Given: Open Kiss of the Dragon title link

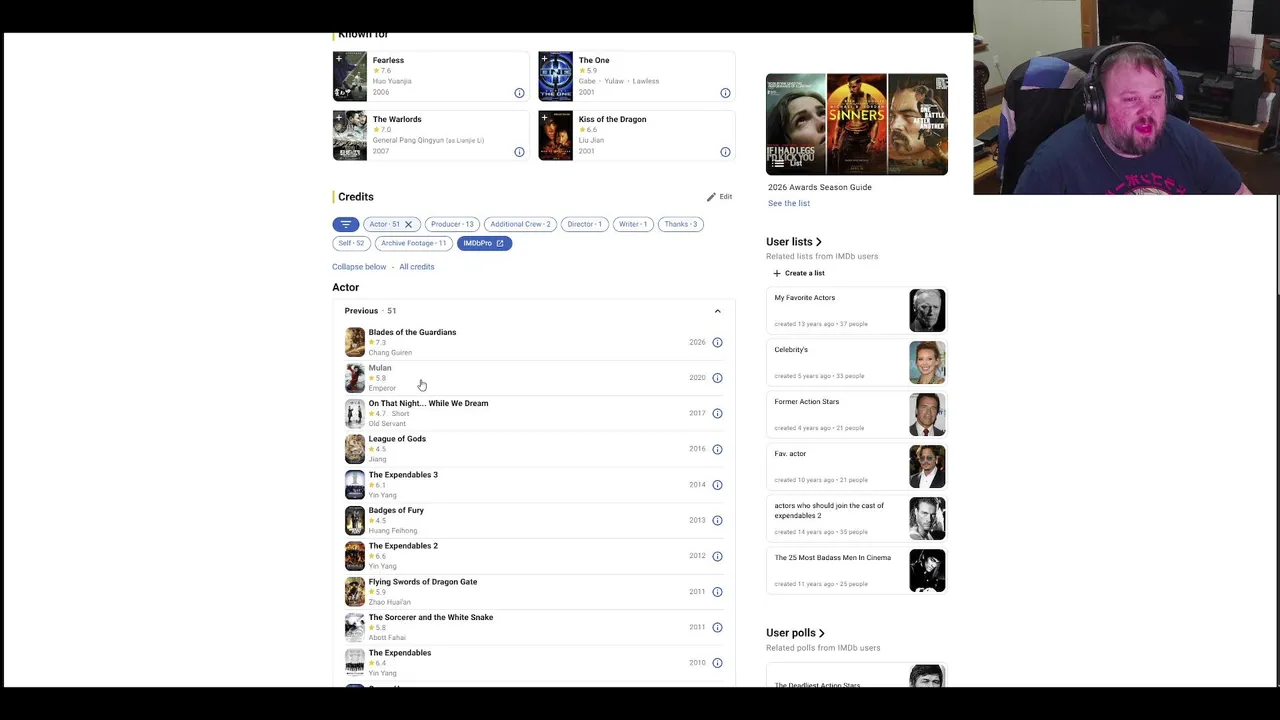Looking at the screenshot, I should tap(612, 119).
